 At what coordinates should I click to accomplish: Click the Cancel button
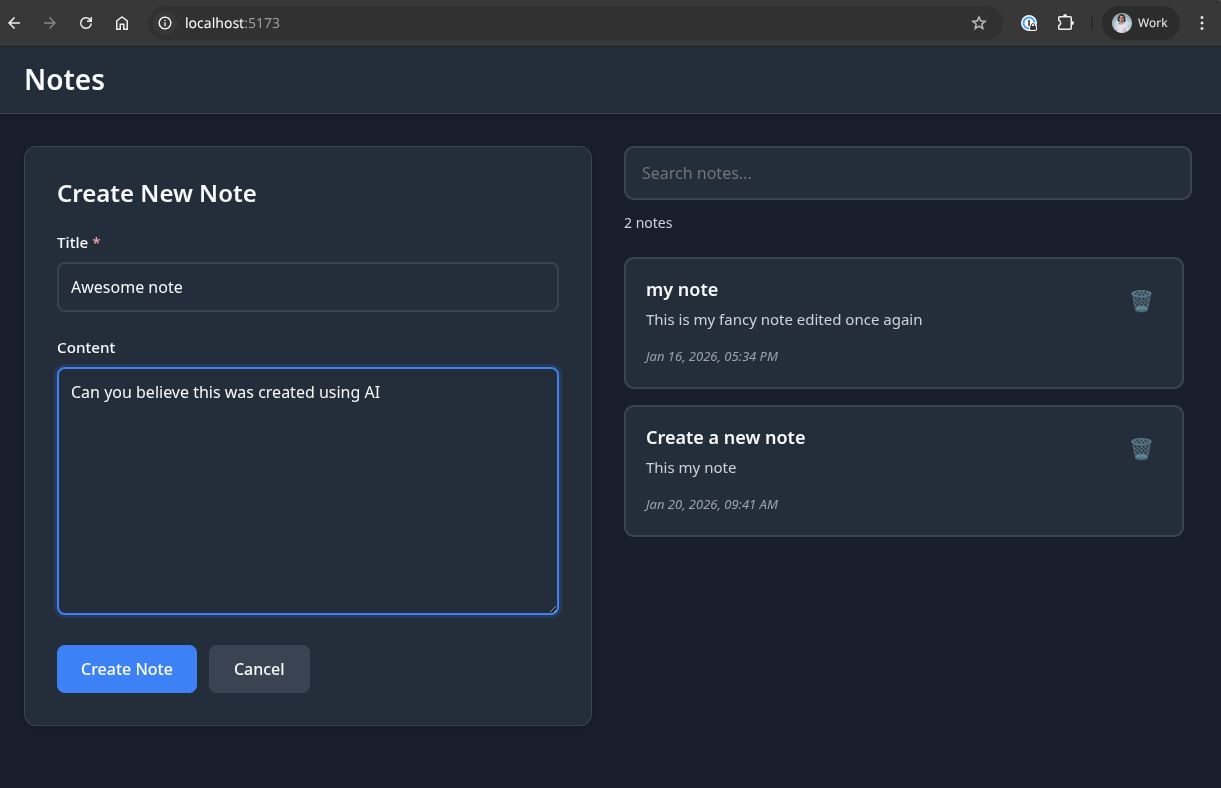point(259,669)
